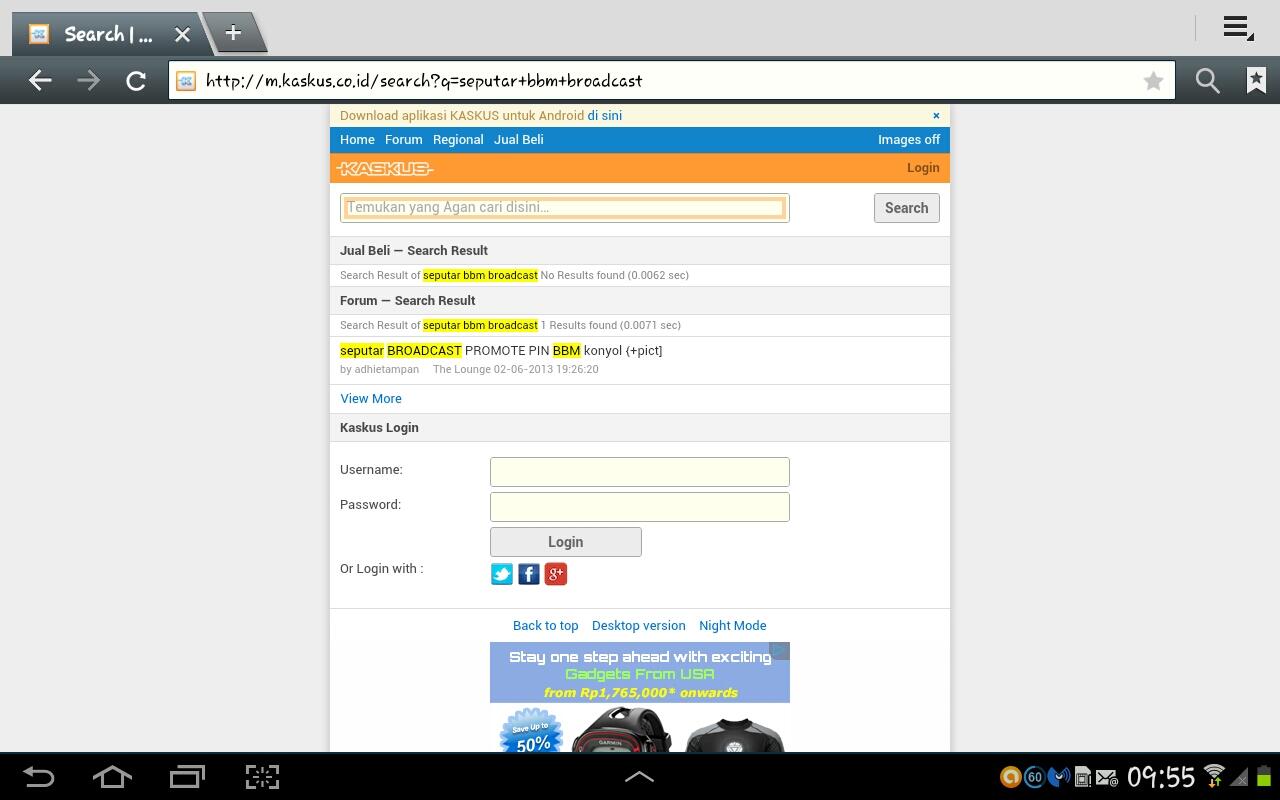Go back with the browser back arrow
This screenshot has width=1280, height=800.
pyautogui.click(x=40, y=81)
